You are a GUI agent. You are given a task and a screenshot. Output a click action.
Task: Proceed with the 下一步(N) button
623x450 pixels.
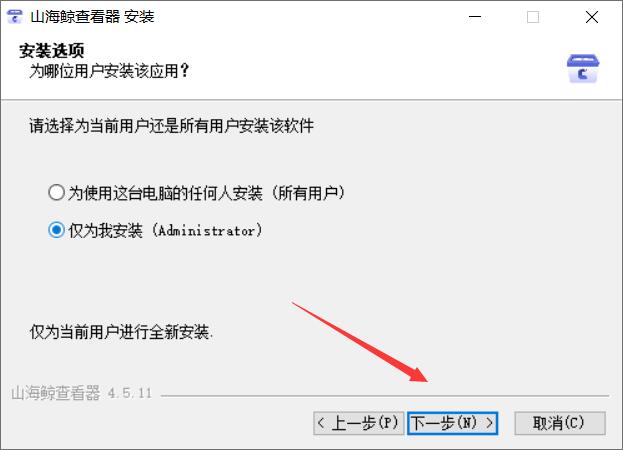pyautogui.click(x=453, y=423)
